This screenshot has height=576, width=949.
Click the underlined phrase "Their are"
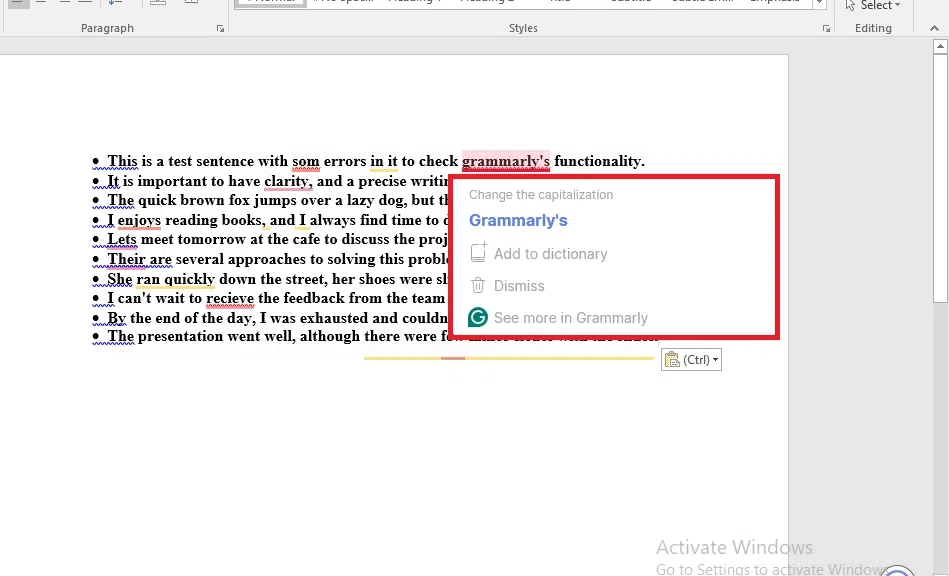(140, 260)
